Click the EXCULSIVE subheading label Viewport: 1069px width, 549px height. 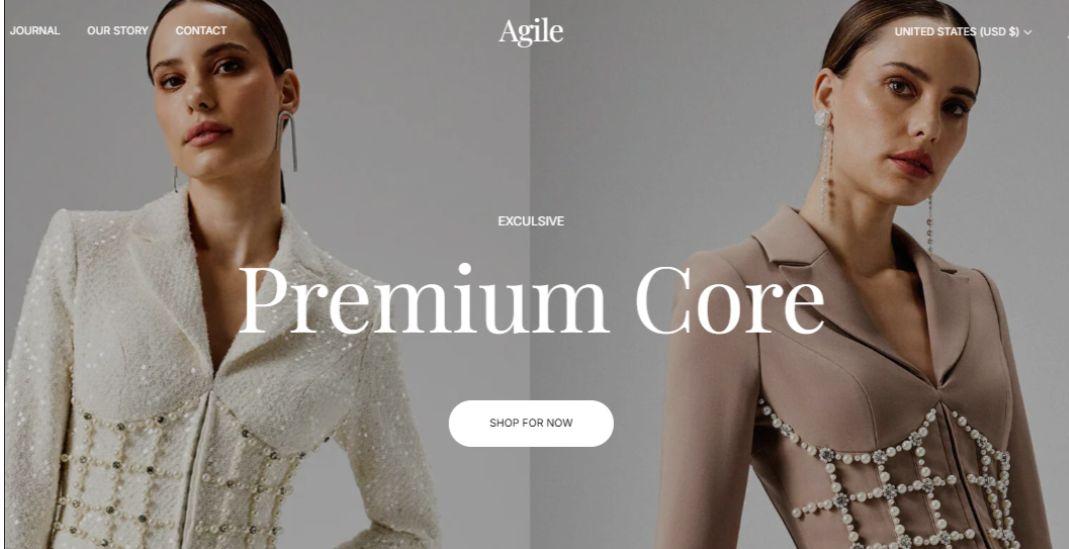(x=531, y=221)
